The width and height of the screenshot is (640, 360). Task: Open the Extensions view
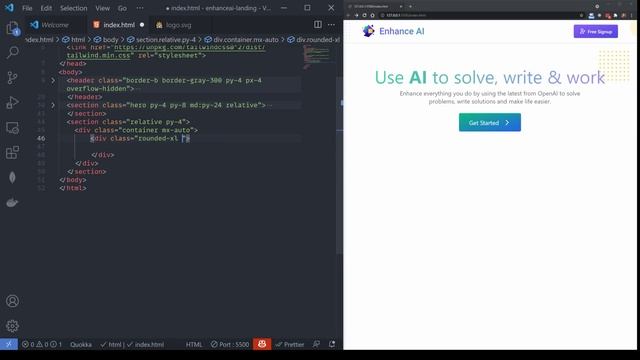[13, 153]
